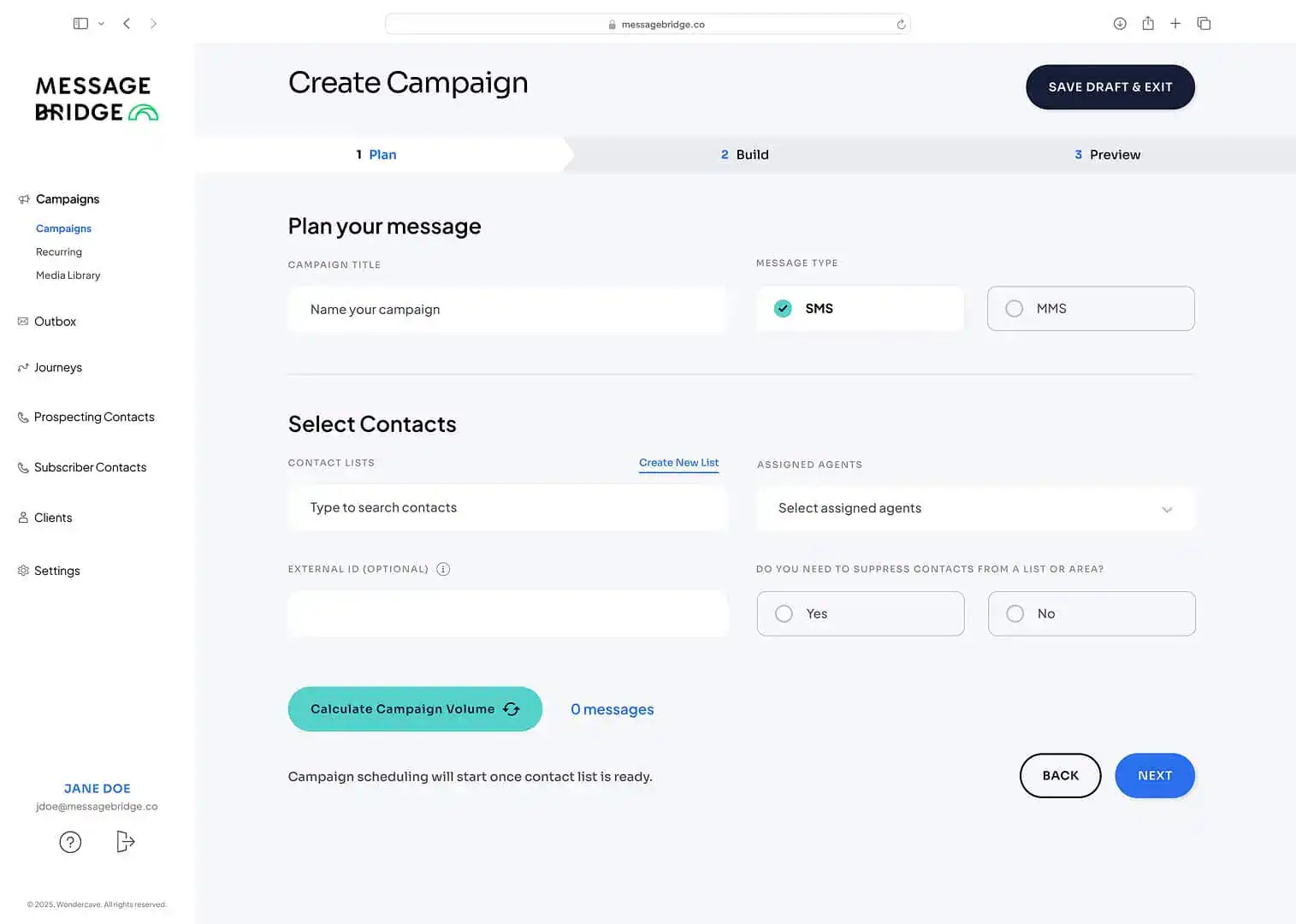The width and height of the screenshot is (1296, 924).
Task: Click the Calculate Campaign Volume button
Action: pyautogui.click(x=415, y=709)
